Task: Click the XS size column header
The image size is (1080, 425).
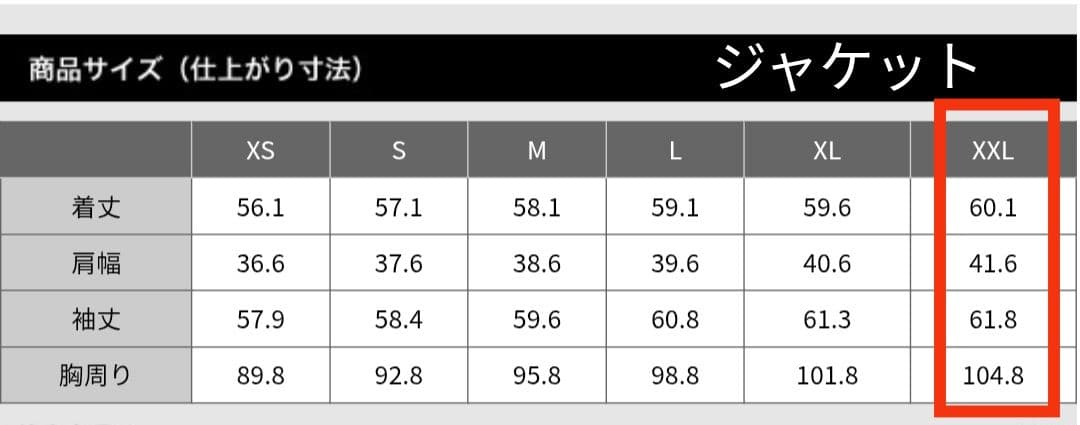Action: (260, 151)
